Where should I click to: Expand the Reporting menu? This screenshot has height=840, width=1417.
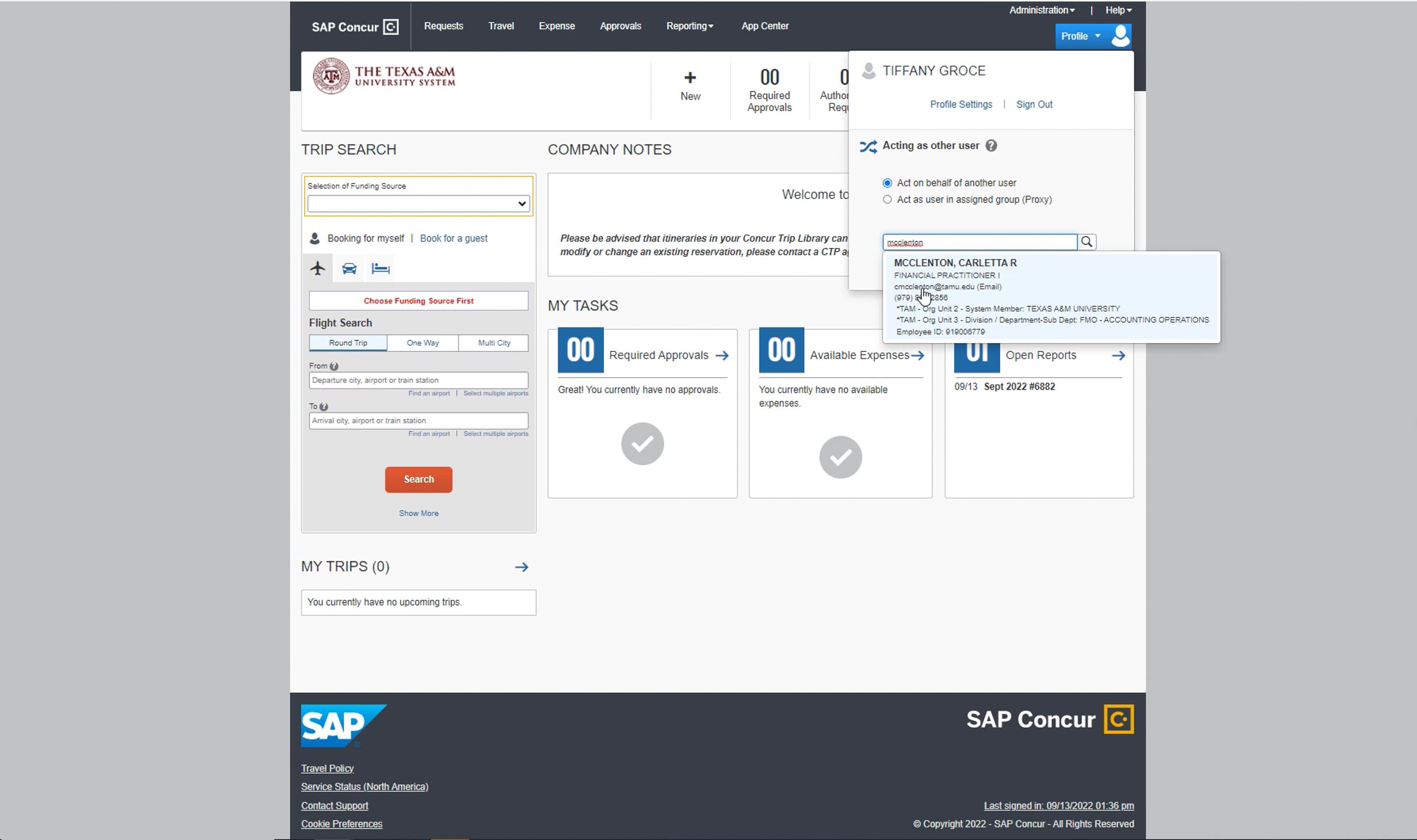pos(689,26)
